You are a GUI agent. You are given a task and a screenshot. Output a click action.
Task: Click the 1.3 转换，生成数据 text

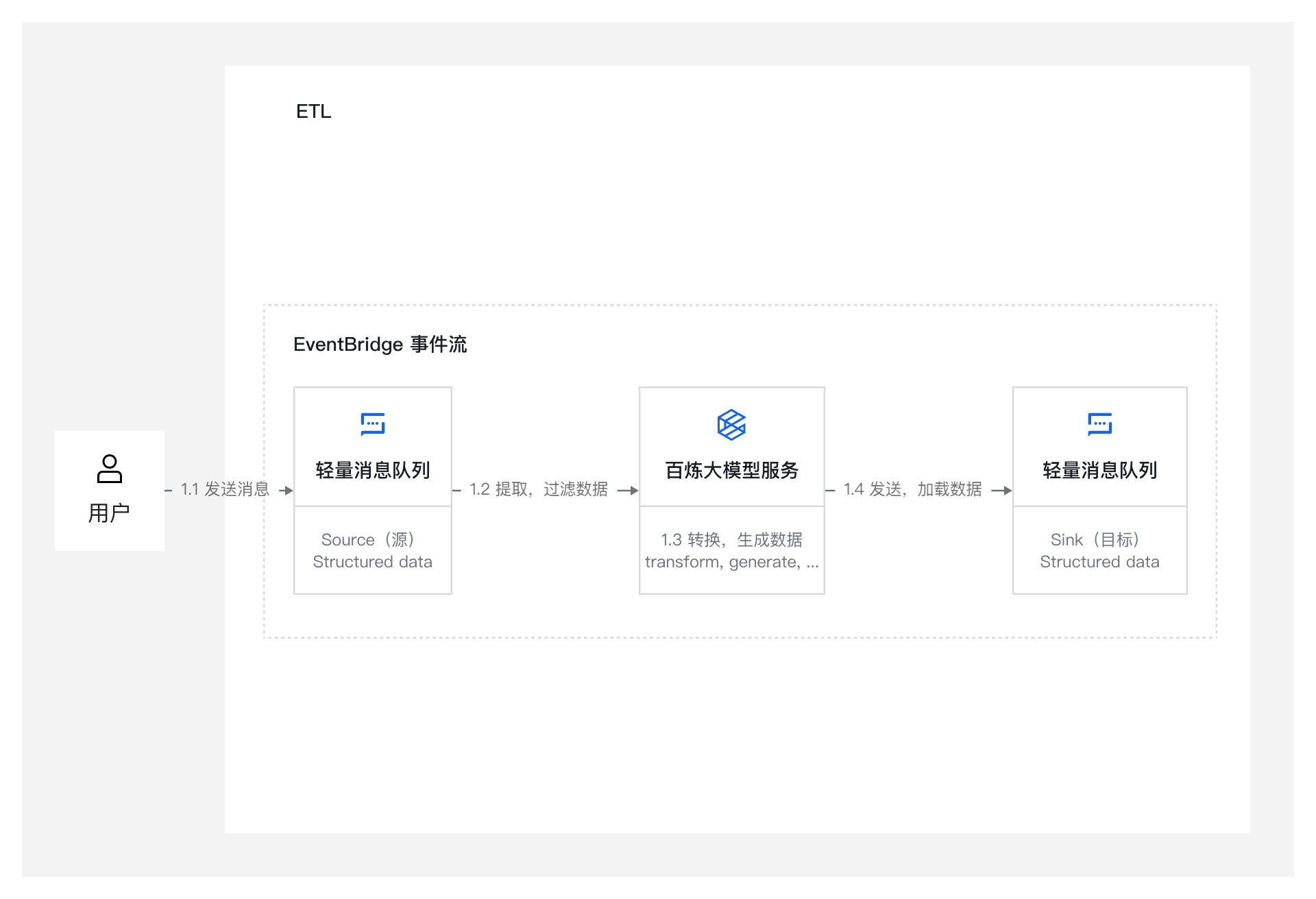point(732,540)
